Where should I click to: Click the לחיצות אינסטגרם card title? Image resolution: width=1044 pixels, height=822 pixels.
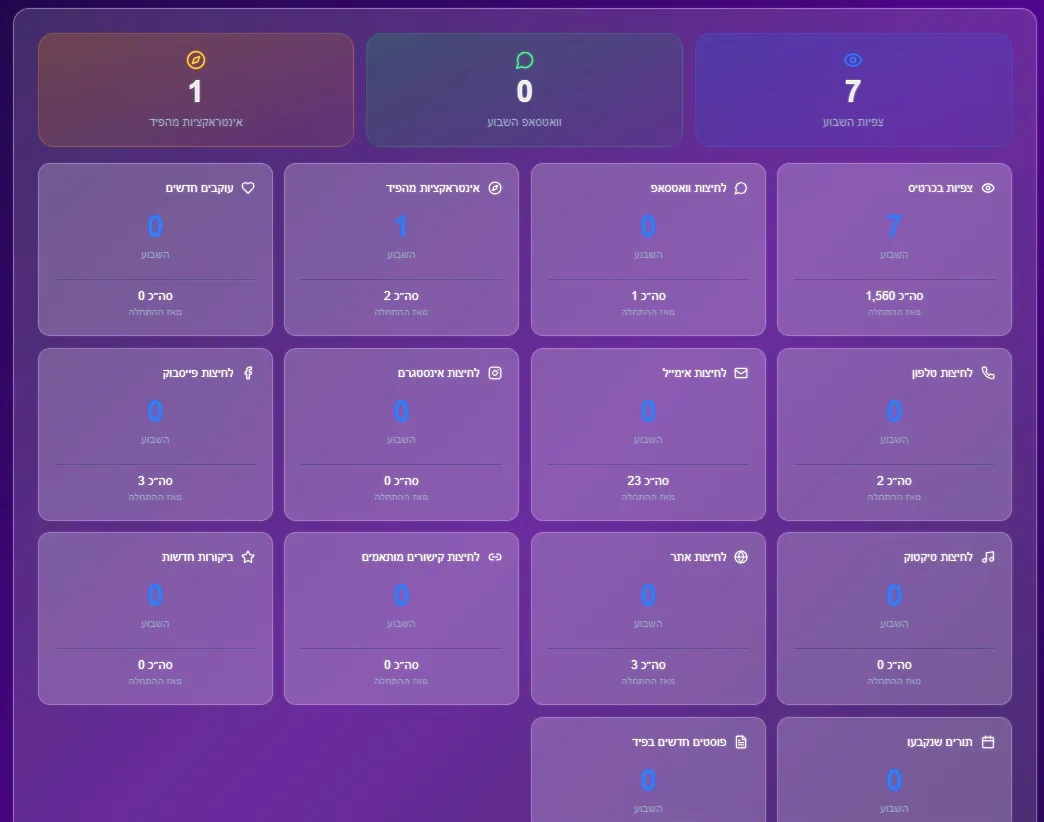(439, 373)
